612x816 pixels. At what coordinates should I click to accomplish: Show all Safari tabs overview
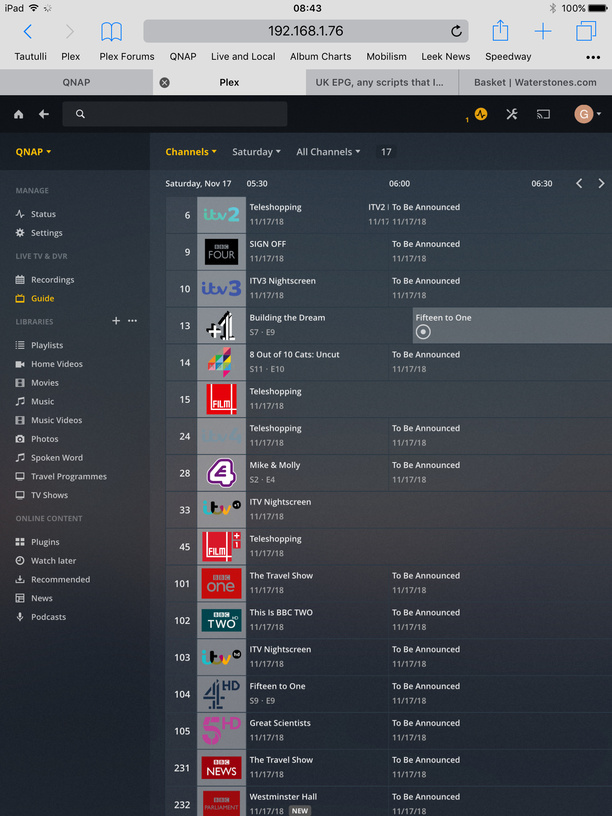[x=586, y=31]
